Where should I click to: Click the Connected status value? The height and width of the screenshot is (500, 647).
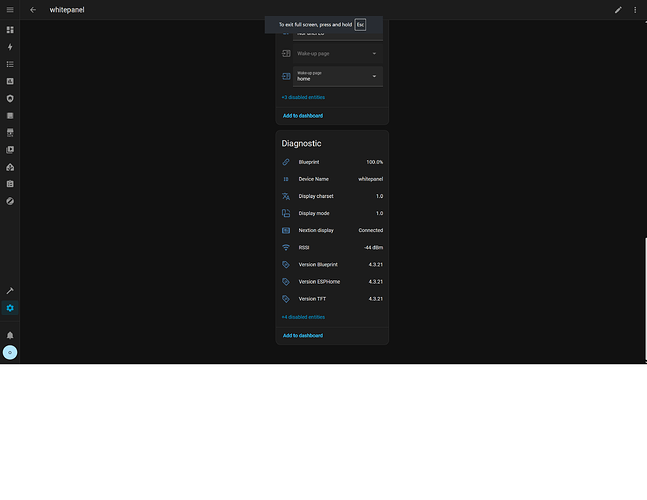tap(371, 230)
